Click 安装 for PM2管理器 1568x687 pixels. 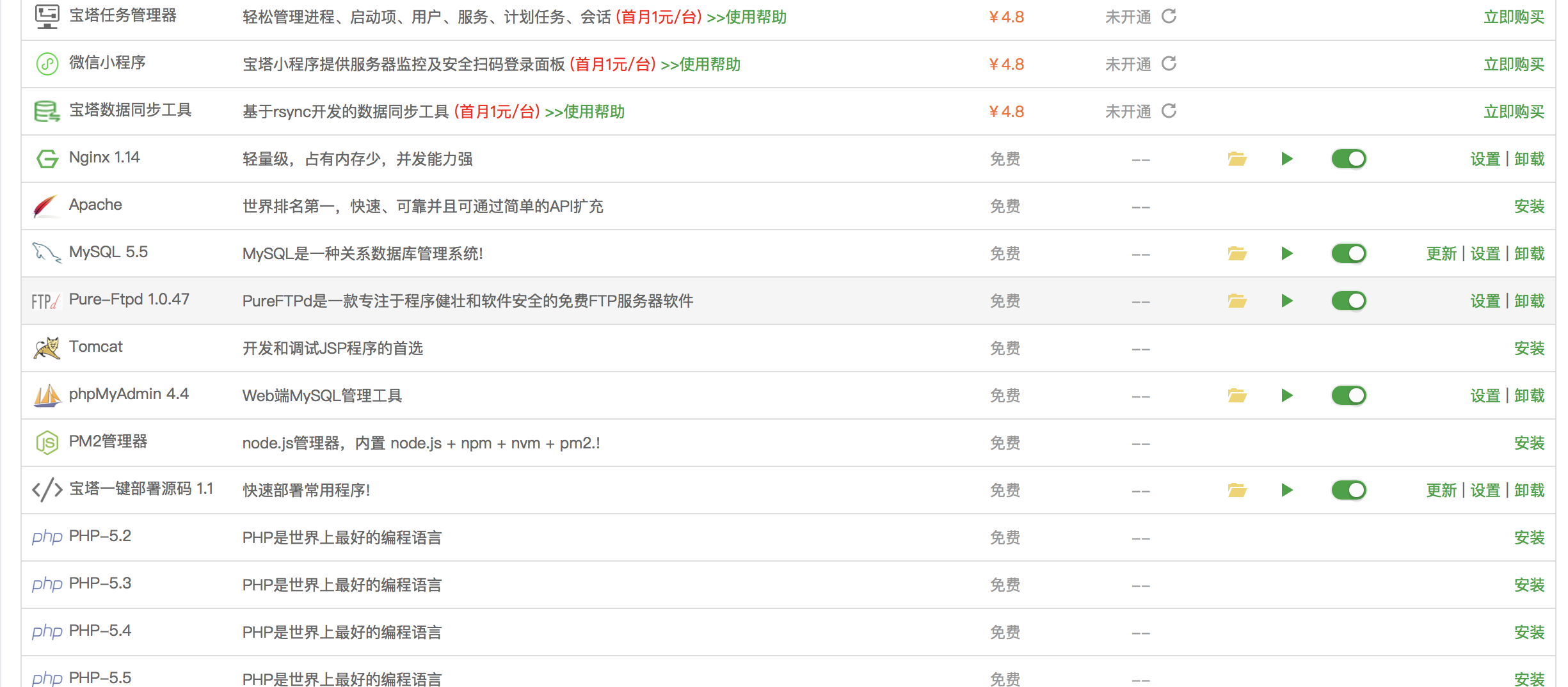coord(1530,443)
